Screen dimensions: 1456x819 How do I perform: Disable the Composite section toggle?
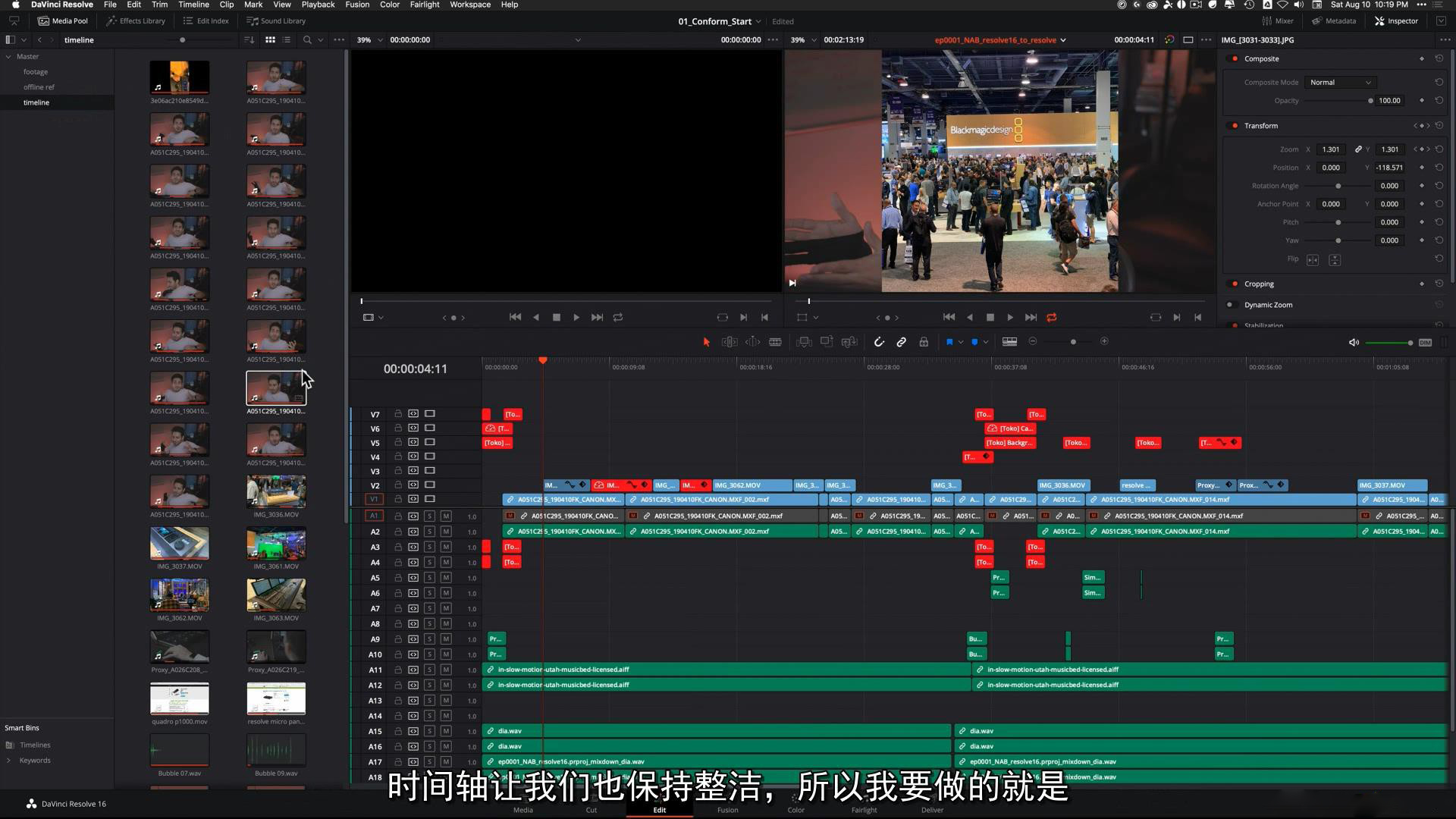pos(1235,59)
